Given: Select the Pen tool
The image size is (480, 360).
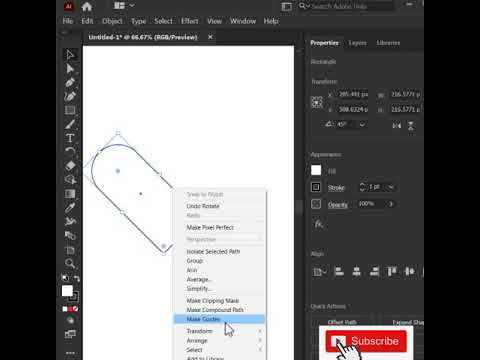Looking at the screenshot, I should coord(70,82).
